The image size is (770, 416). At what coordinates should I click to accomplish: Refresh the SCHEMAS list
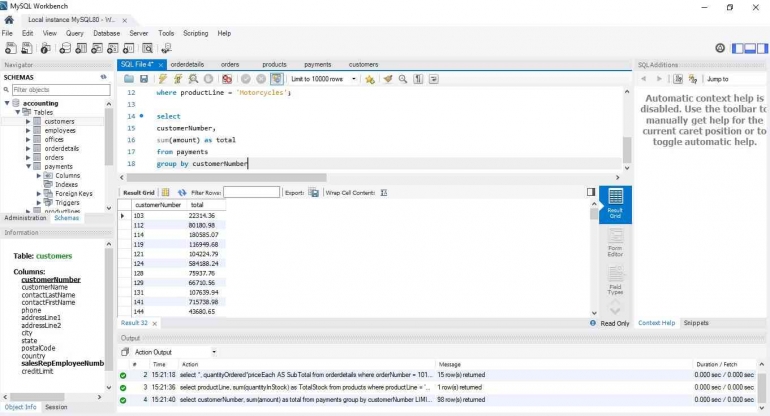(x=104, y=77)
